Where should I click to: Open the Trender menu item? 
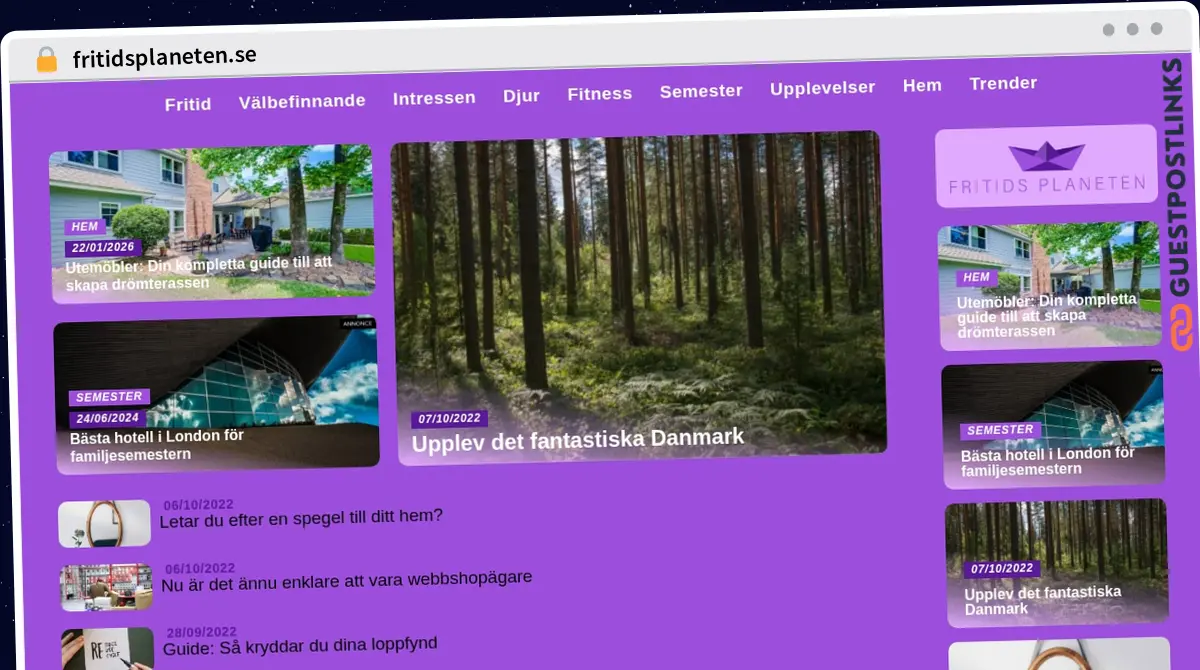pyautogui.click(x=1003, y=84)
